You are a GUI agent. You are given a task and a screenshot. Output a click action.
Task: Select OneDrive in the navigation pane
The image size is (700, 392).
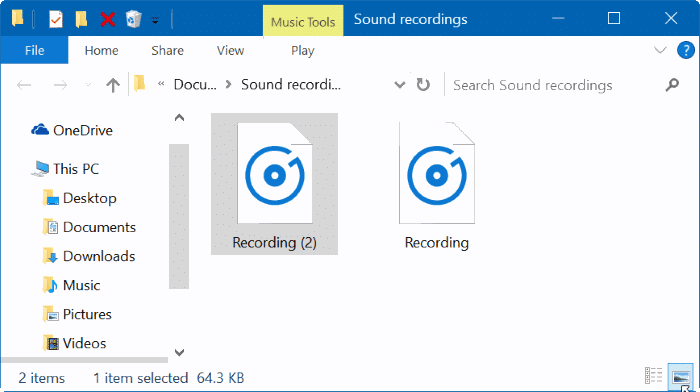(71, 130)
